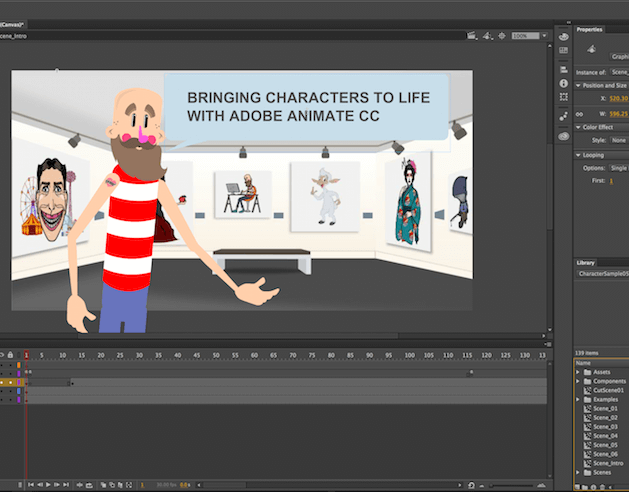Click Modify Markers icon in timeline
The width and height of the screenshot is (629, 492).
tap(129, 485)
